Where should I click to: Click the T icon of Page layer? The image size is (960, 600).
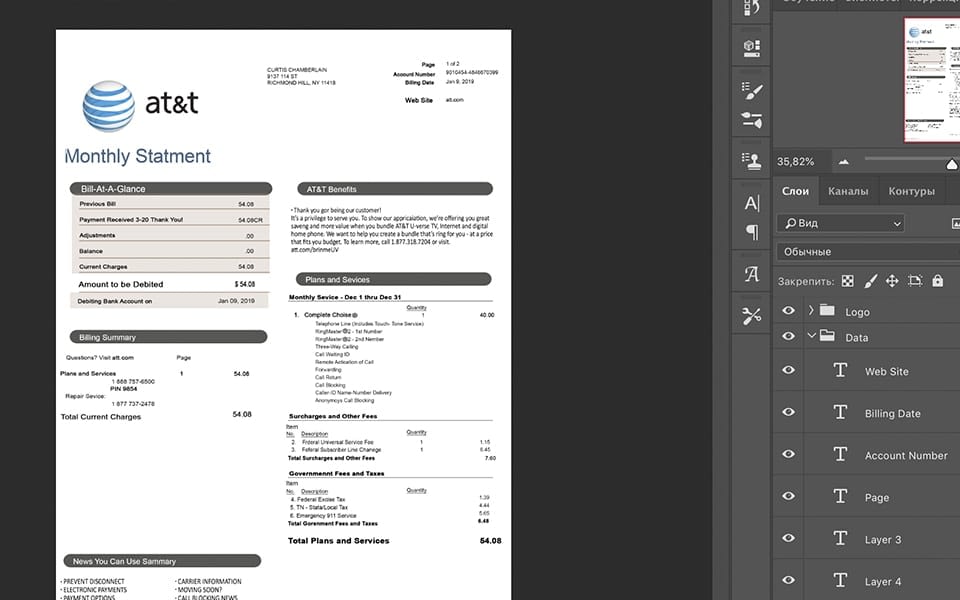[841, 496]
